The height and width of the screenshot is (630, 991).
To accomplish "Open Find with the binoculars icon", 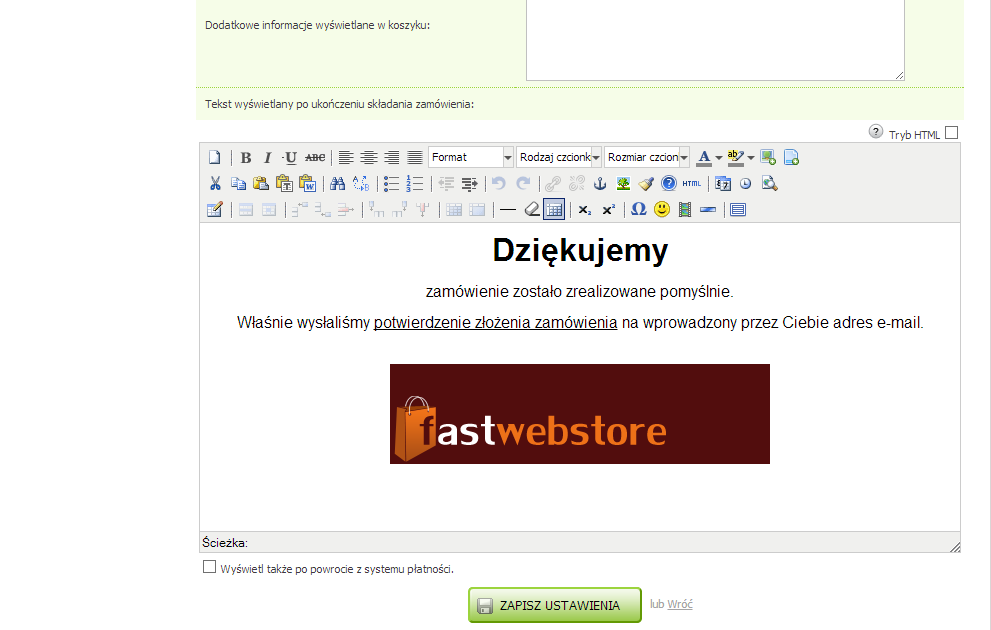I will [x=337, y=183].
